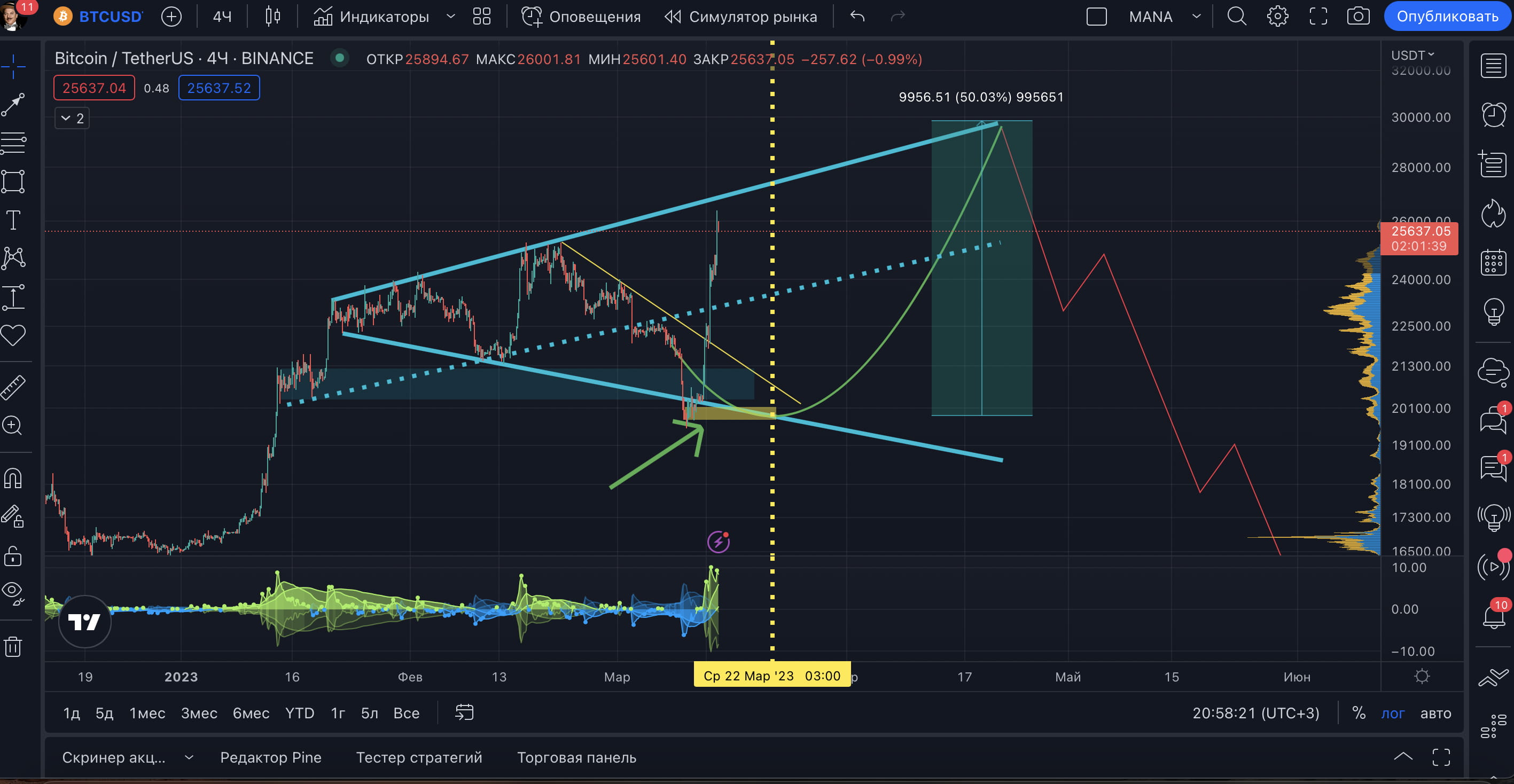
Task: Open the alarm clock alerts panel
Action: click(x=1493, y=114)
